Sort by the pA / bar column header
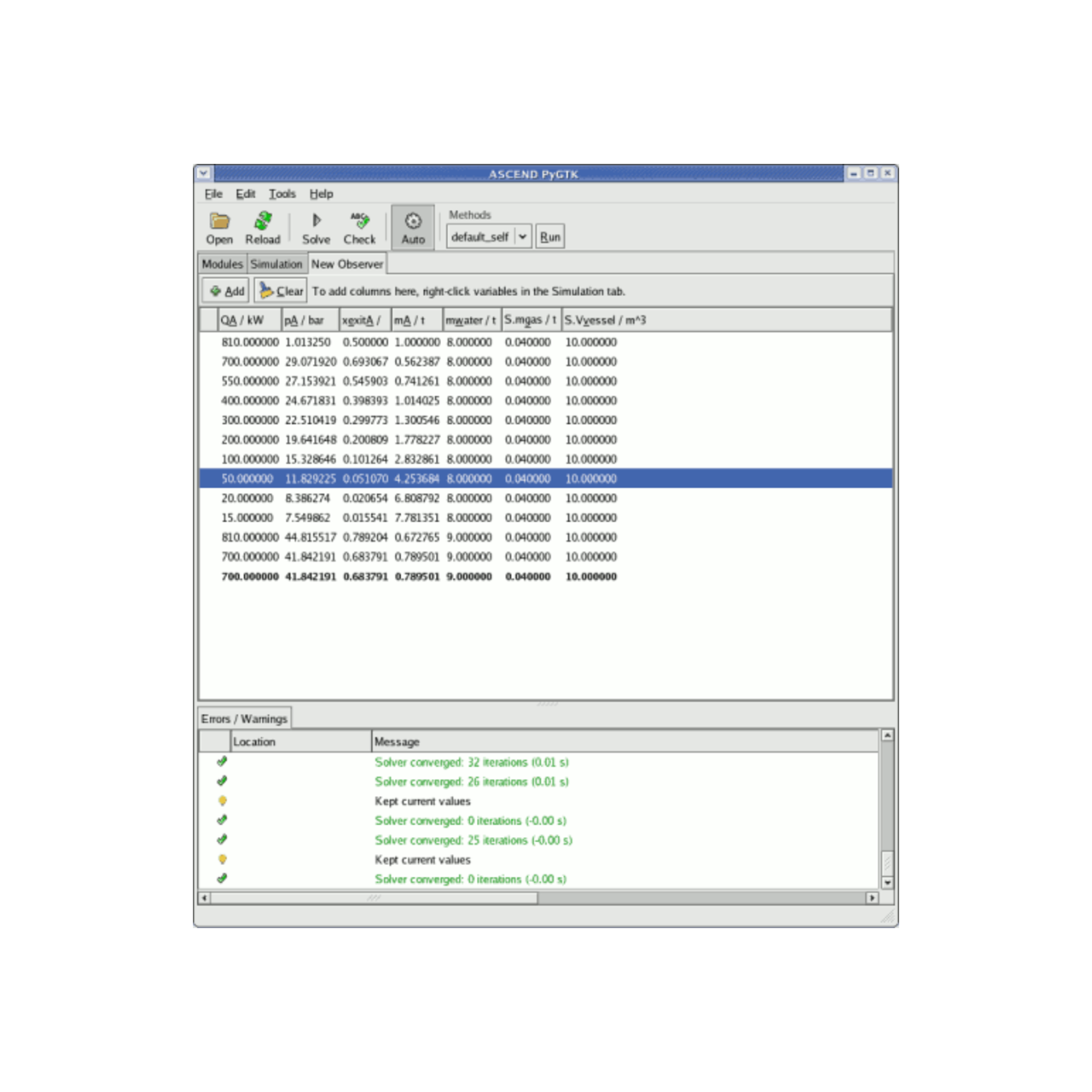 click(x=310, y=320)
